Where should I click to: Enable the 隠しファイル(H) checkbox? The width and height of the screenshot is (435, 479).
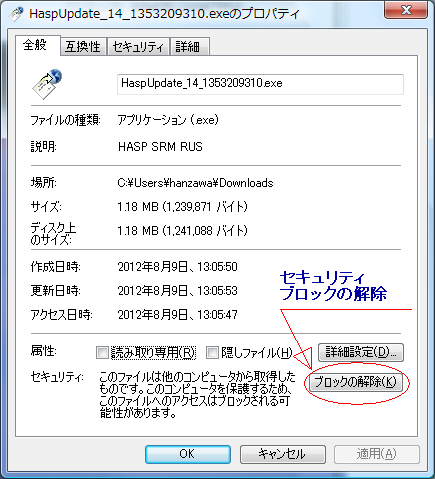(212, 352)
